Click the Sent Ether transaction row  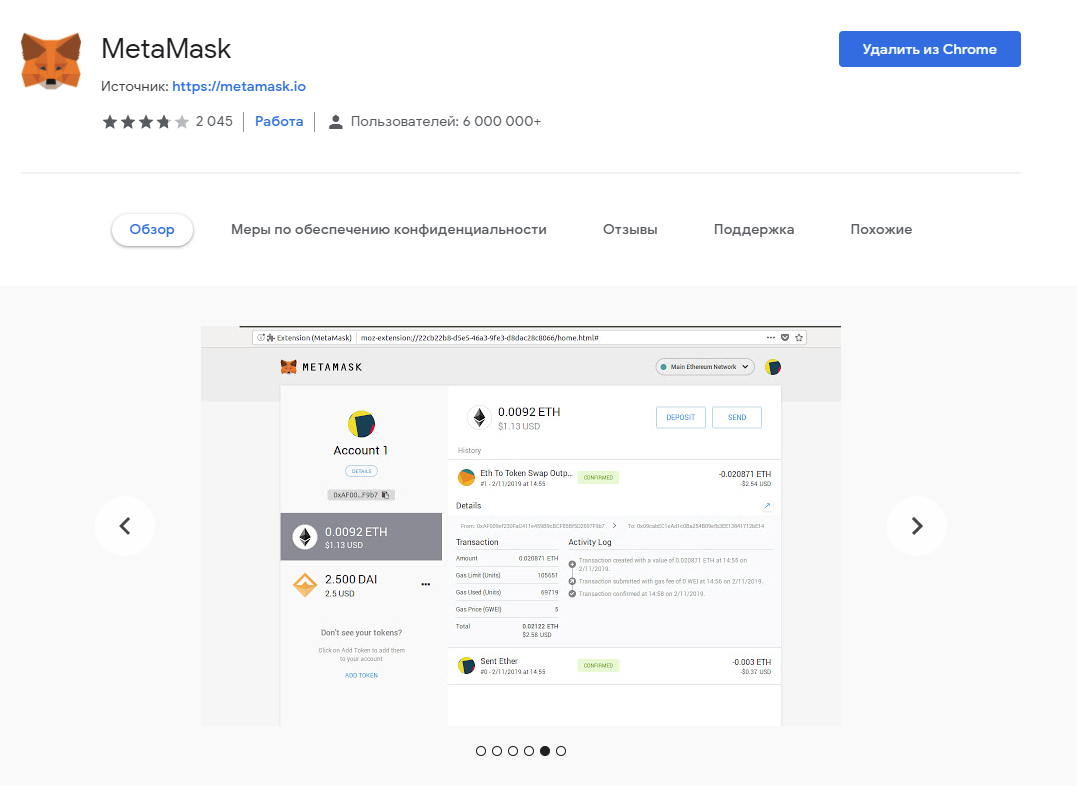tap(614, 666)
